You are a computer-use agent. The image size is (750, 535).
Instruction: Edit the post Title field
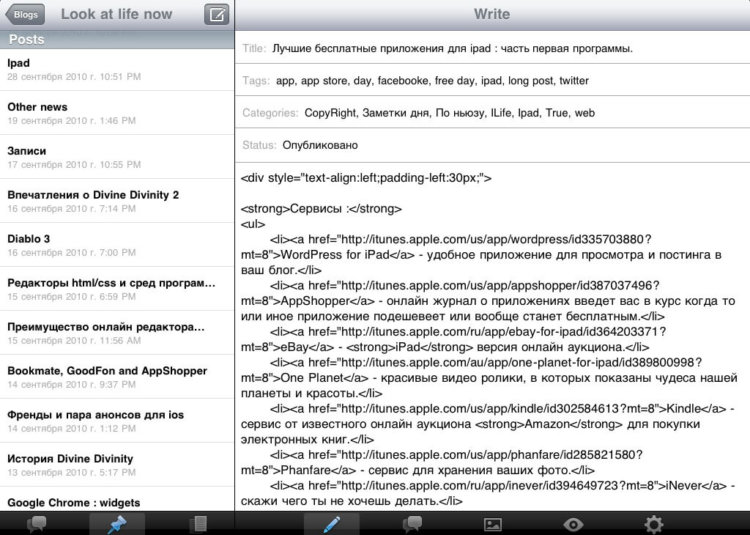click(493, 48)
